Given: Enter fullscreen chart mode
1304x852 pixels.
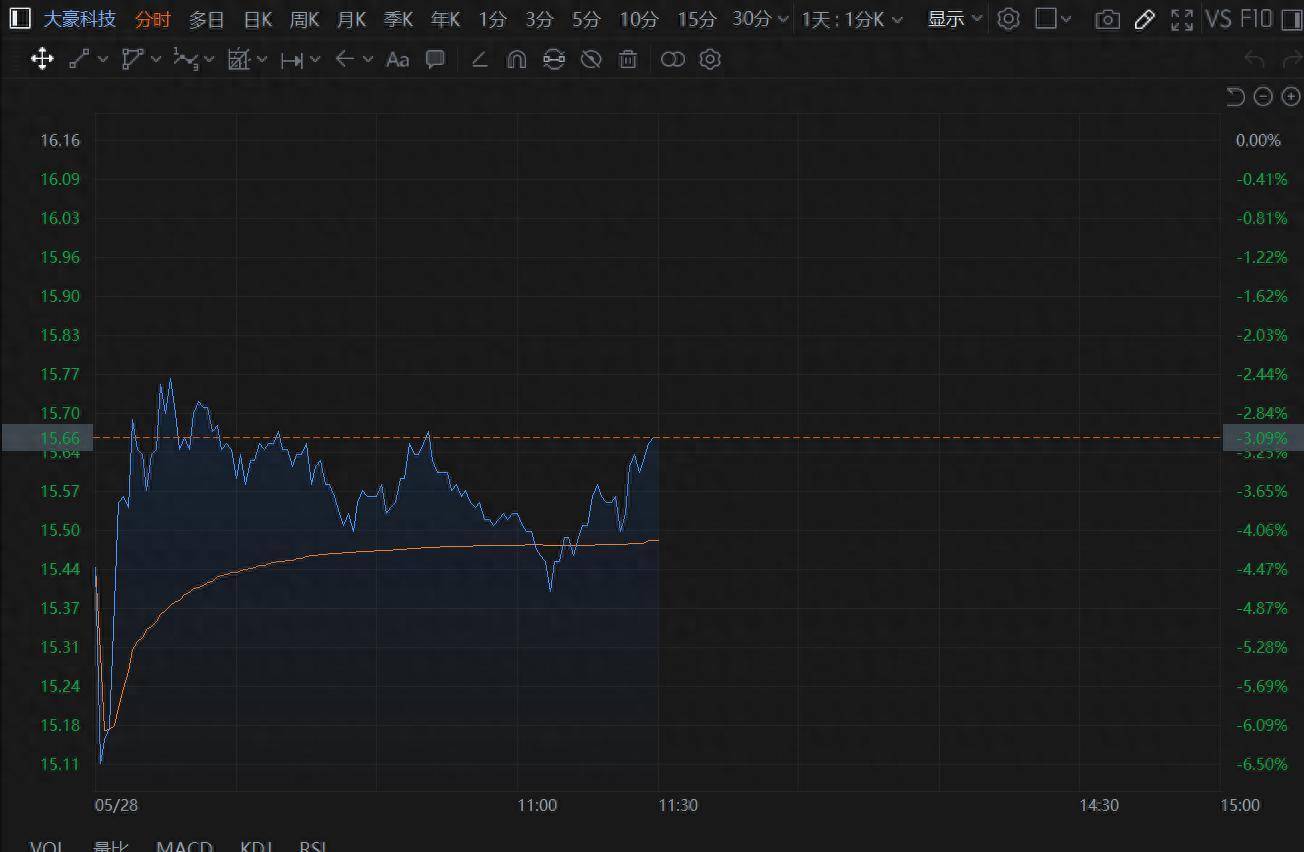Looking at the screenshot, I should [1181, 19].
